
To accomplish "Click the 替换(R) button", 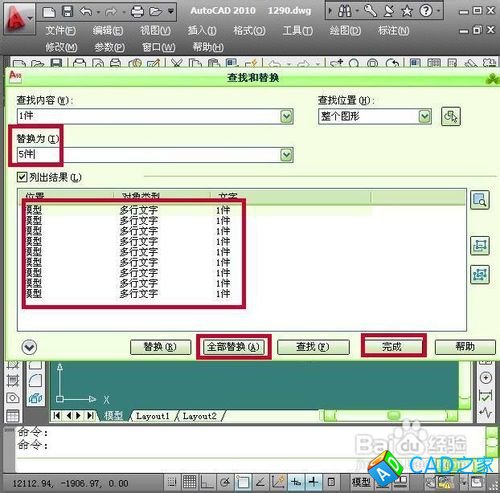I will (x=160, y=347).
